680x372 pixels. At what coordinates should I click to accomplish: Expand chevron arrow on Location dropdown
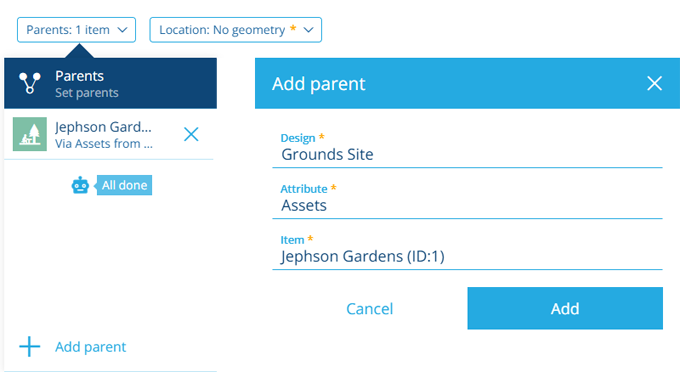coord(308,30)
